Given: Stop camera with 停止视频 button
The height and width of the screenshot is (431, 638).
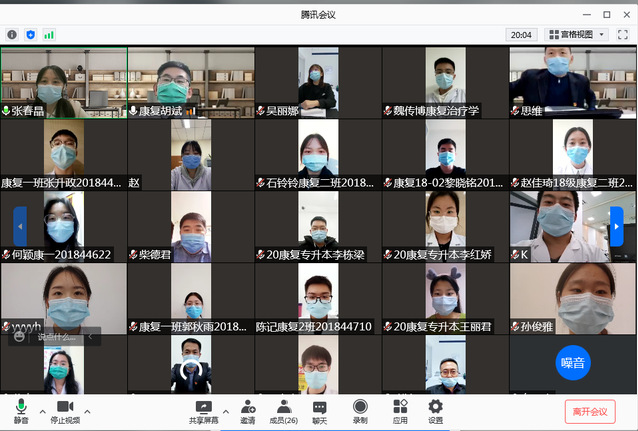Looking at the screenshot, I should tap(66, 410).
